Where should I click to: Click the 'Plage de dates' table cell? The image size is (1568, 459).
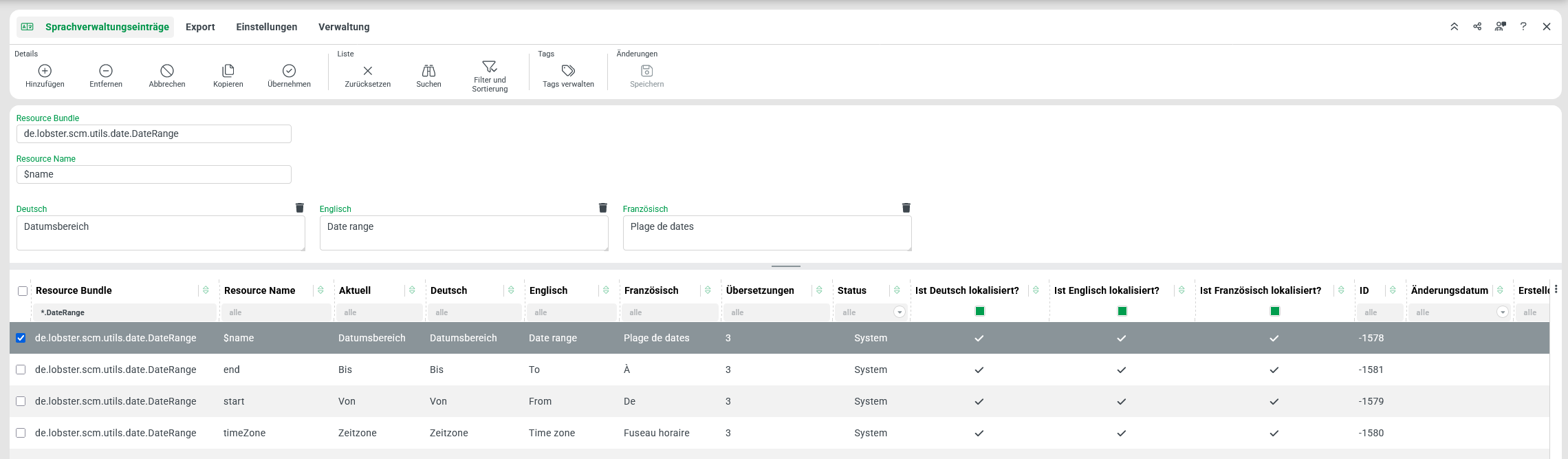point(657,338)
